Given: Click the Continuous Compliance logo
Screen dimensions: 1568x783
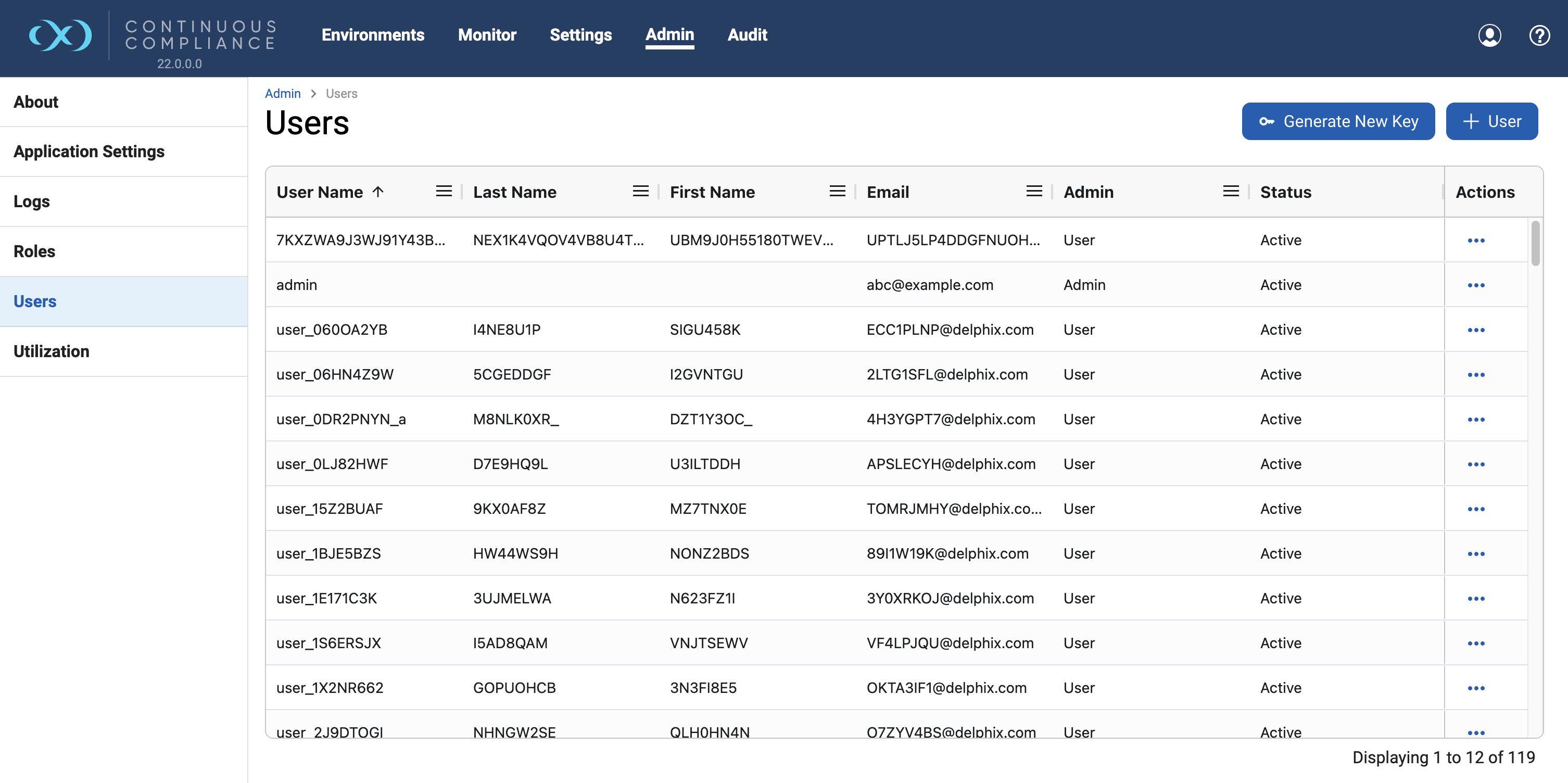Looking at the screenshot, I should [60, 35].
